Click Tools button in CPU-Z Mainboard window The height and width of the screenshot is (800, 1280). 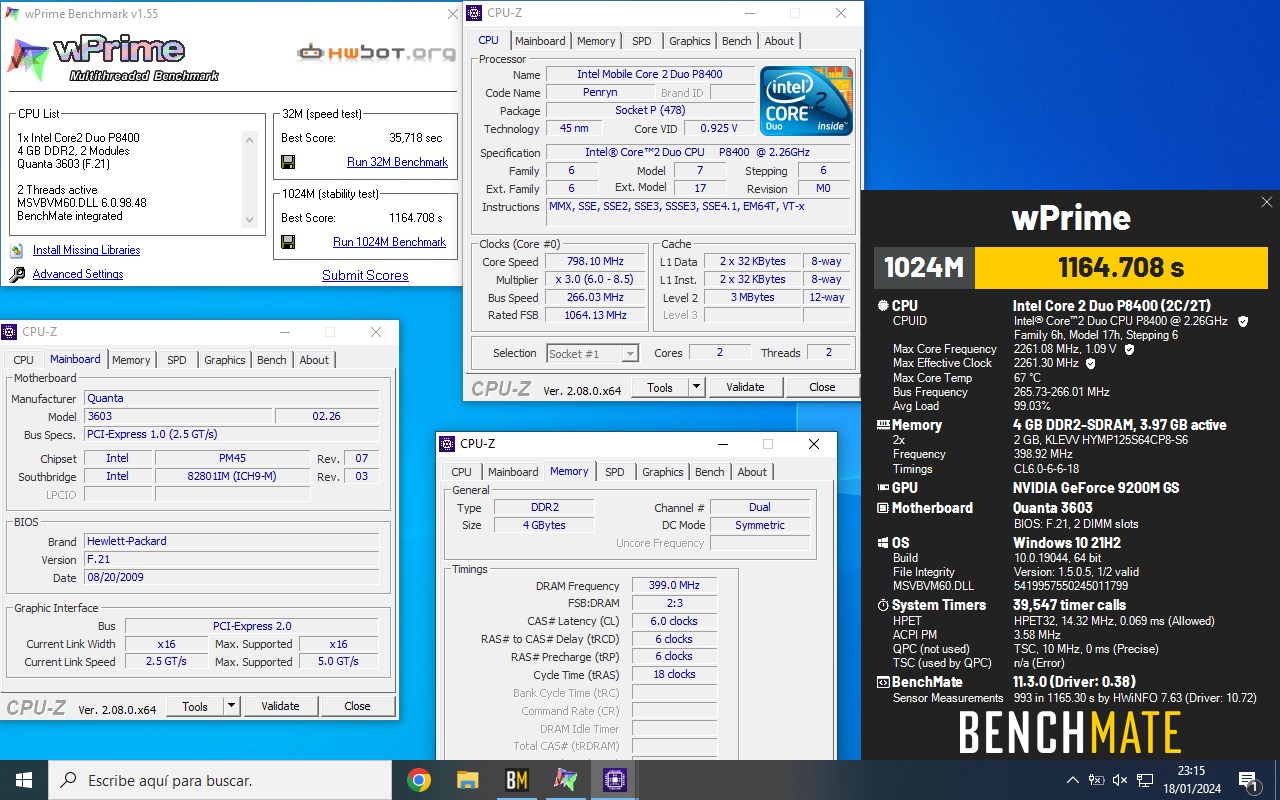coord(195,706)
